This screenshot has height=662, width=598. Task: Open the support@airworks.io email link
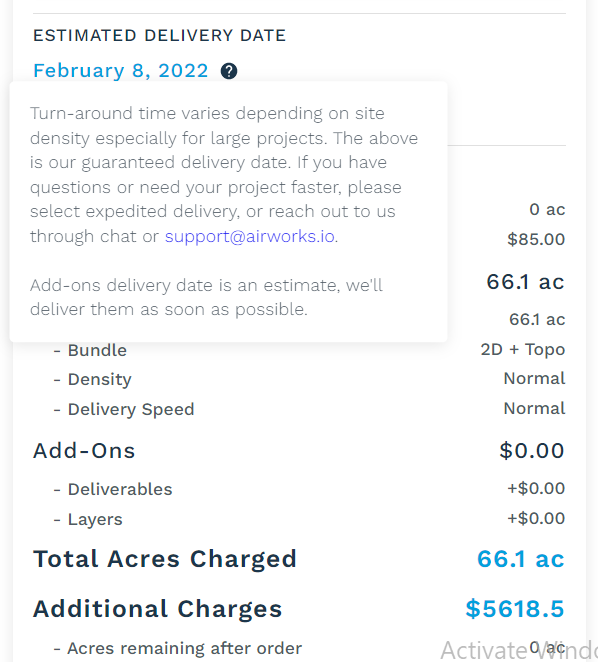point(250,236)
